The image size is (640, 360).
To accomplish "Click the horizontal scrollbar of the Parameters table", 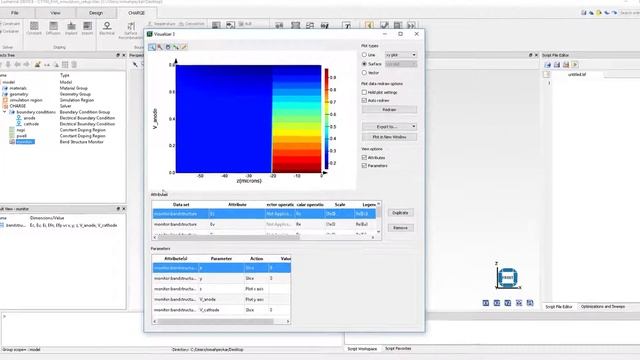I will (x=216, y=322).
